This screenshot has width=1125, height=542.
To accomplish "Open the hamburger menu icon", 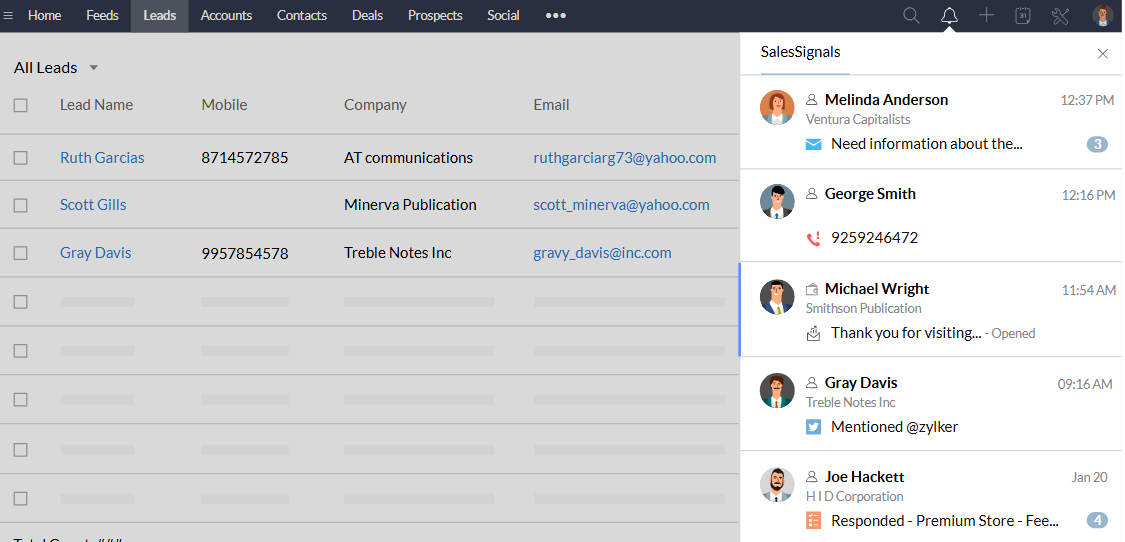I will pos(9,15).
